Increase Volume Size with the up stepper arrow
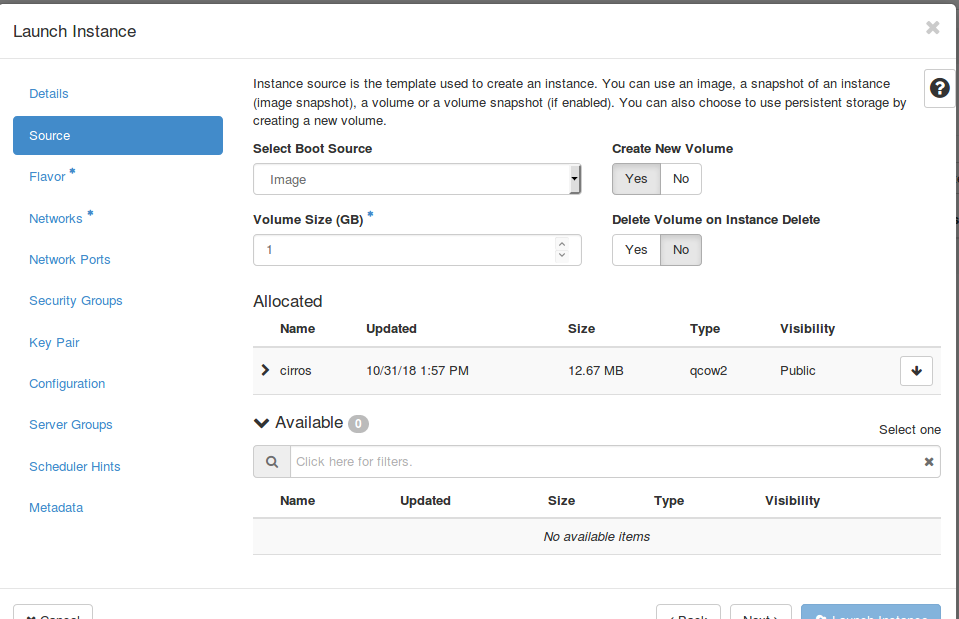The image size is (959, 619). (x=562, y=243)
